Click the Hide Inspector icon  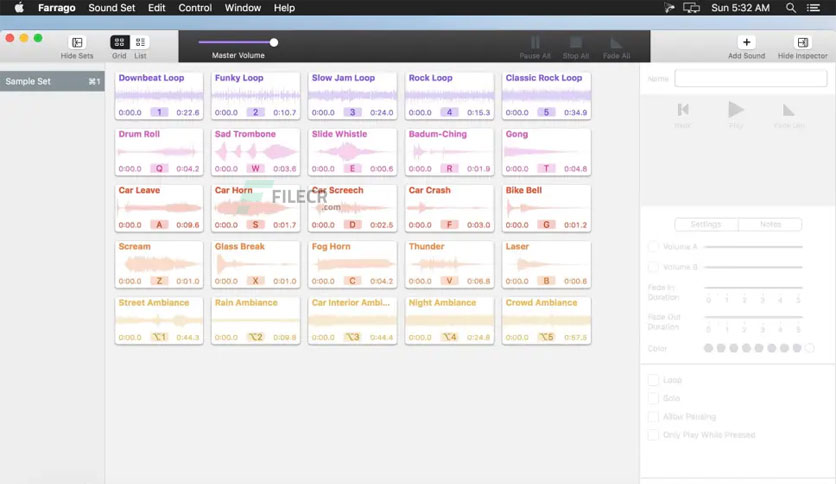tap(802, 42)
